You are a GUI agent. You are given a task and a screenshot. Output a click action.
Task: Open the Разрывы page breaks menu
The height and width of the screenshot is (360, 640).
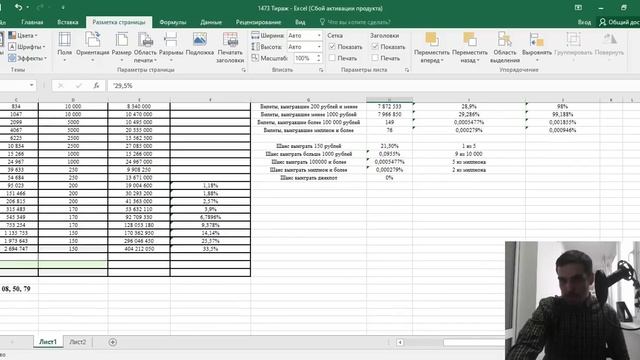[x=171, y=47]
